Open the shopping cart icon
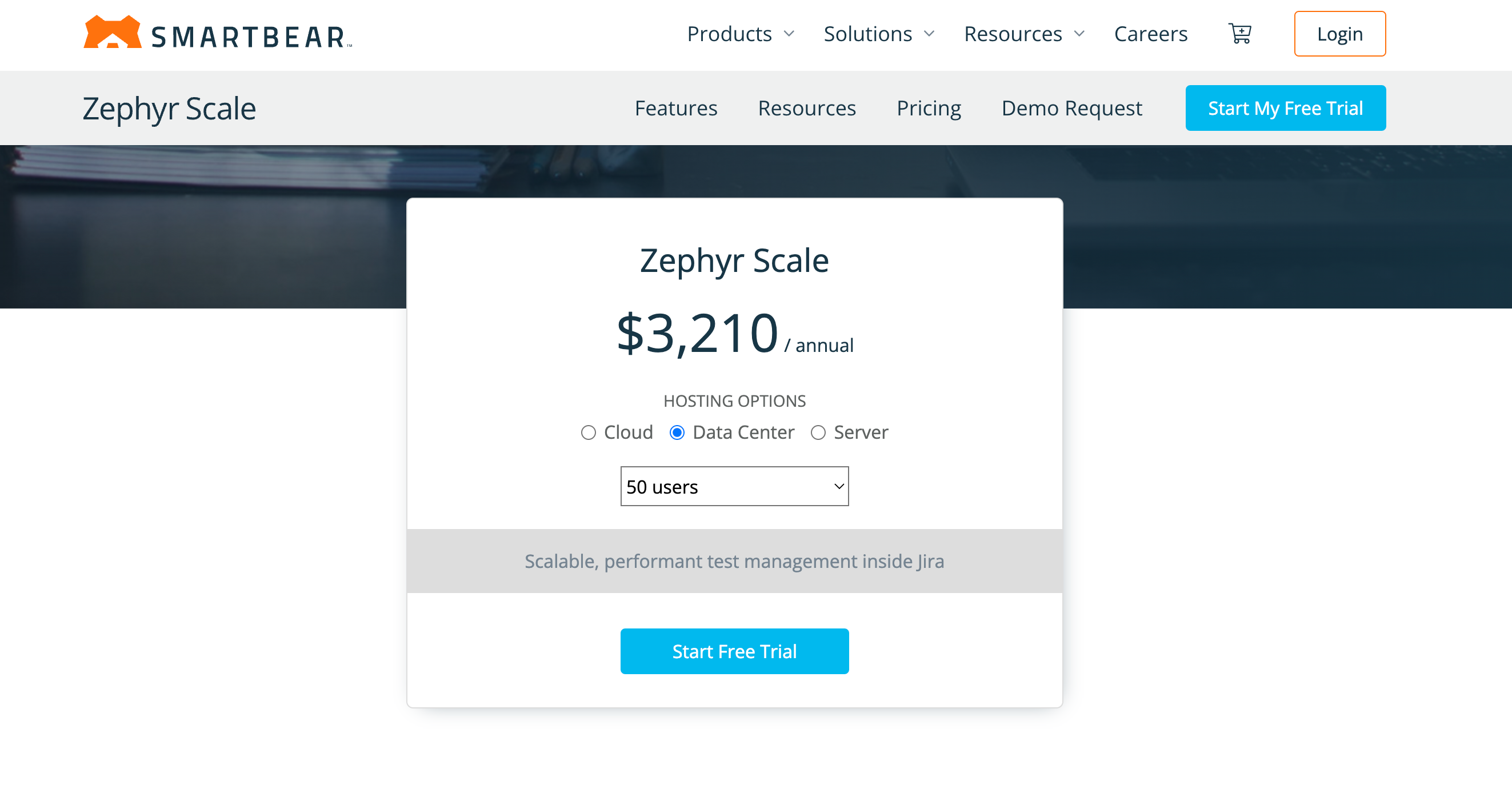The height and width of the screenshot is (785, 1512). (x=1239, y=34)
